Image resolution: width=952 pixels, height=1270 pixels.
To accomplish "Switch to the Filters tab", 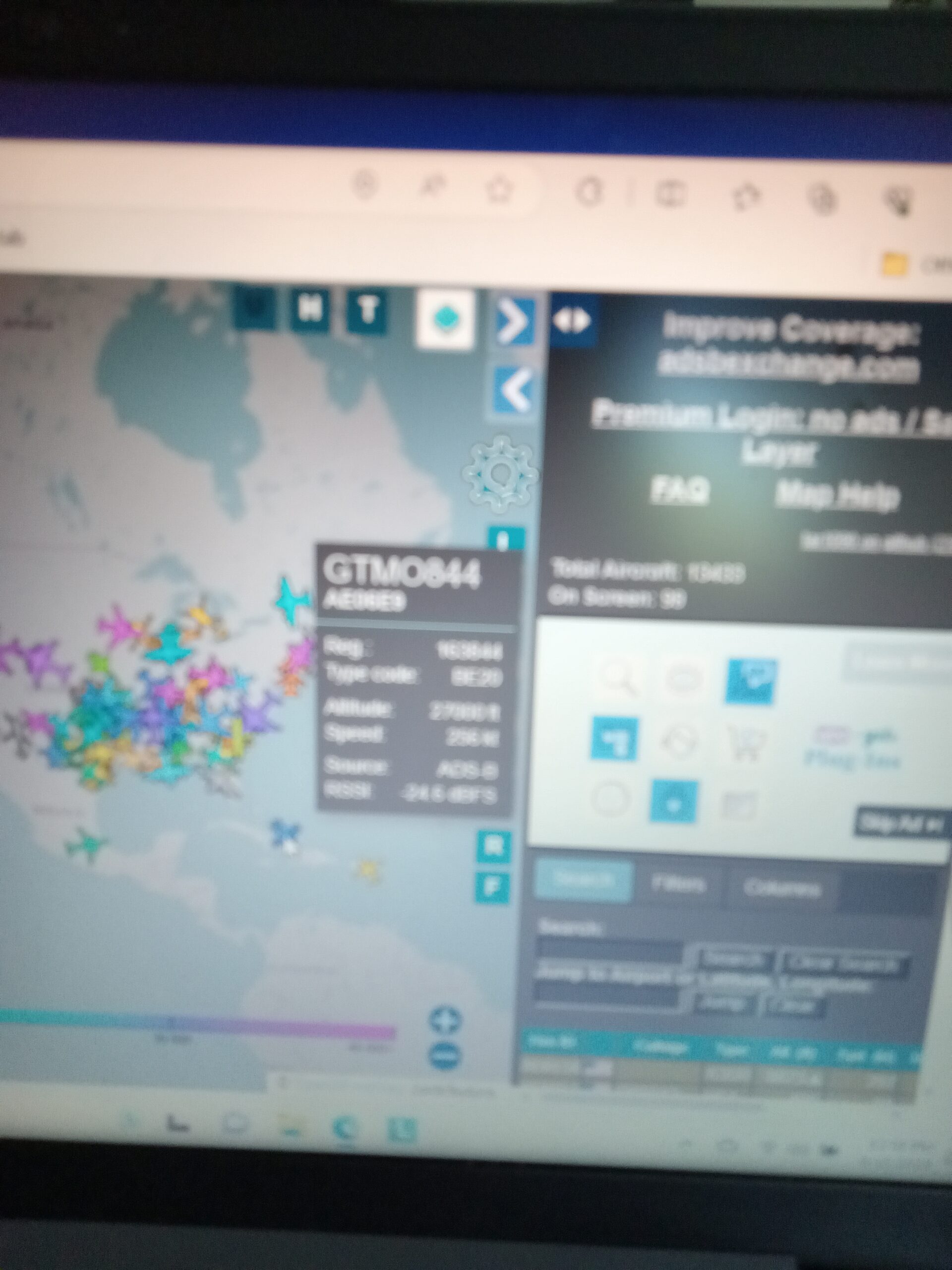I will 678,885.
